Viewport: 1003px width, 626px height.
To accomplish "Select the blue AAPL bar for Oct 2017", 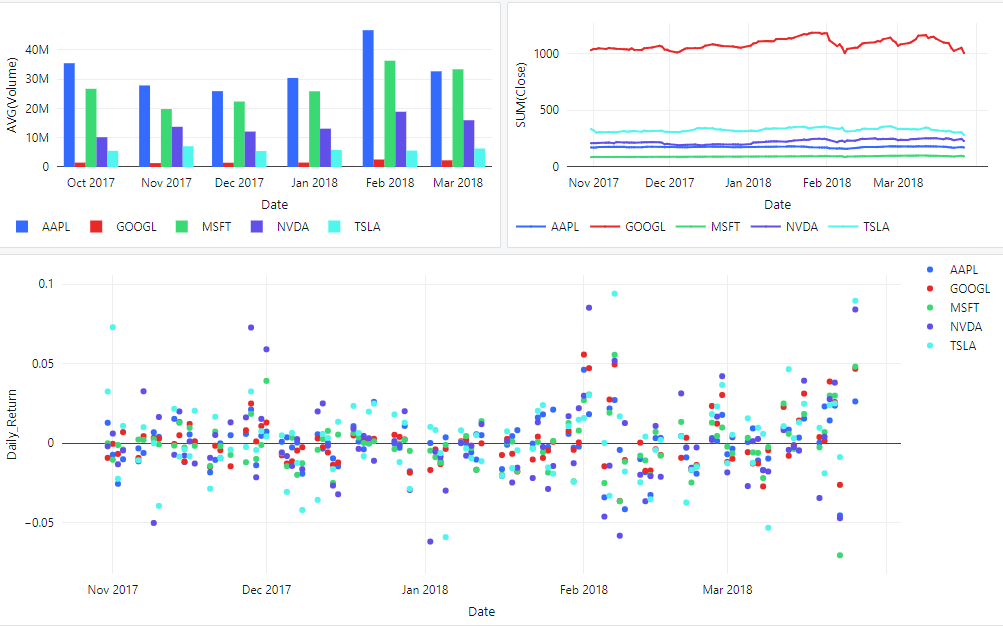I will [69, 115].
